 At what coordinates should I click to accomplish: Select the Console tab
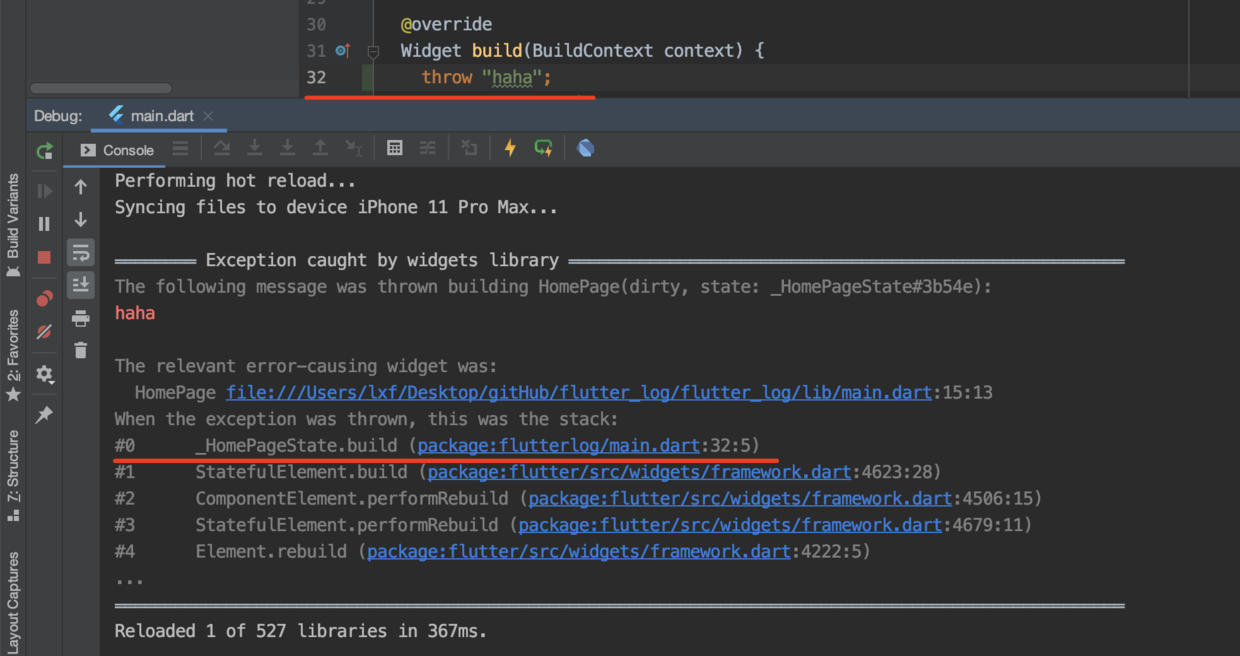pos(118,150)
